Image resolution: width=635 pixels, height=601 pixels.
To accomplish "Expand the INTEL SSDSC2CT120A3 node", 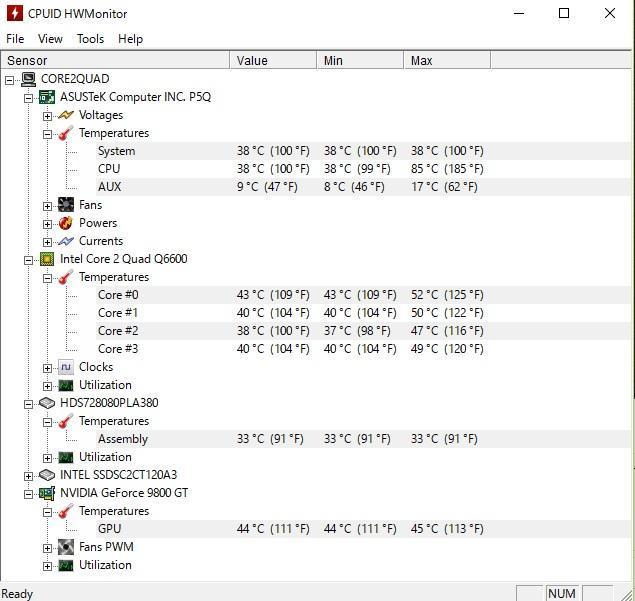I will pos(28,476).
